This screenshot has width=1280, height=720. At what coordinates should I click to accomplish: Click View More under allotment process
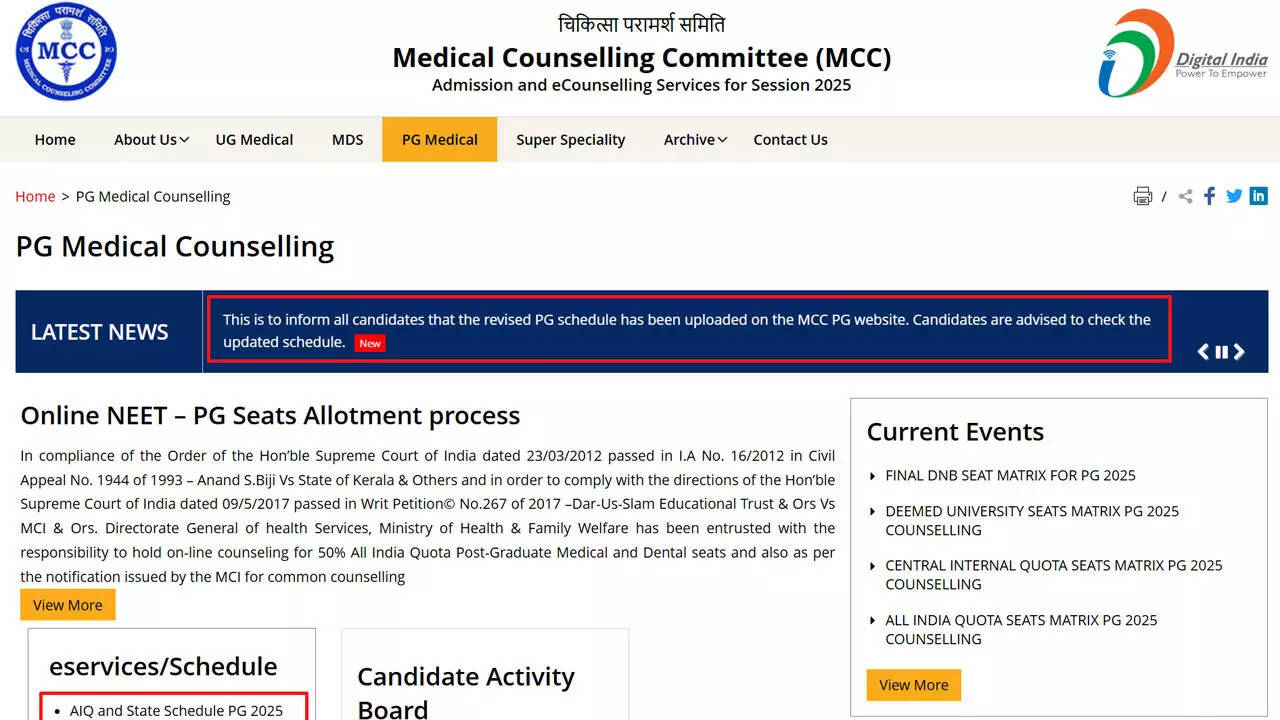[x=68, y=605]
